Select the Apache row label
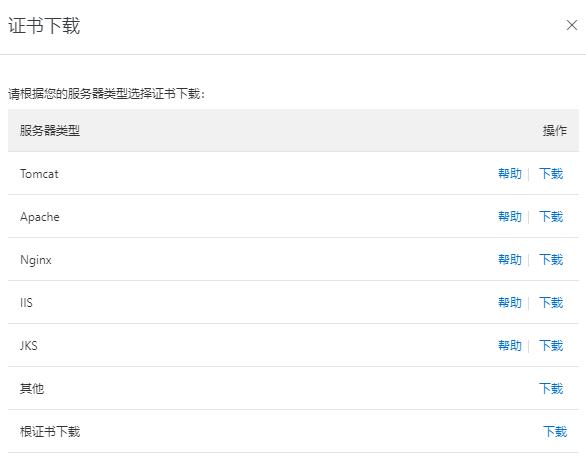Screen dimensions: 586x463 tap(40, 217)
